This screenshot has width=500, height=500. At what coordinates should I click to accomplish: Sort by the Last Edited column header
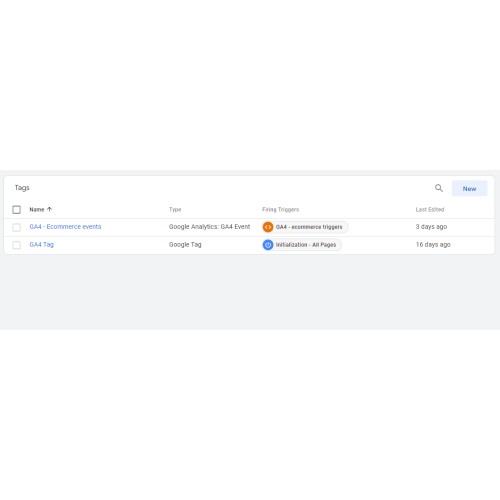(430, 209)
